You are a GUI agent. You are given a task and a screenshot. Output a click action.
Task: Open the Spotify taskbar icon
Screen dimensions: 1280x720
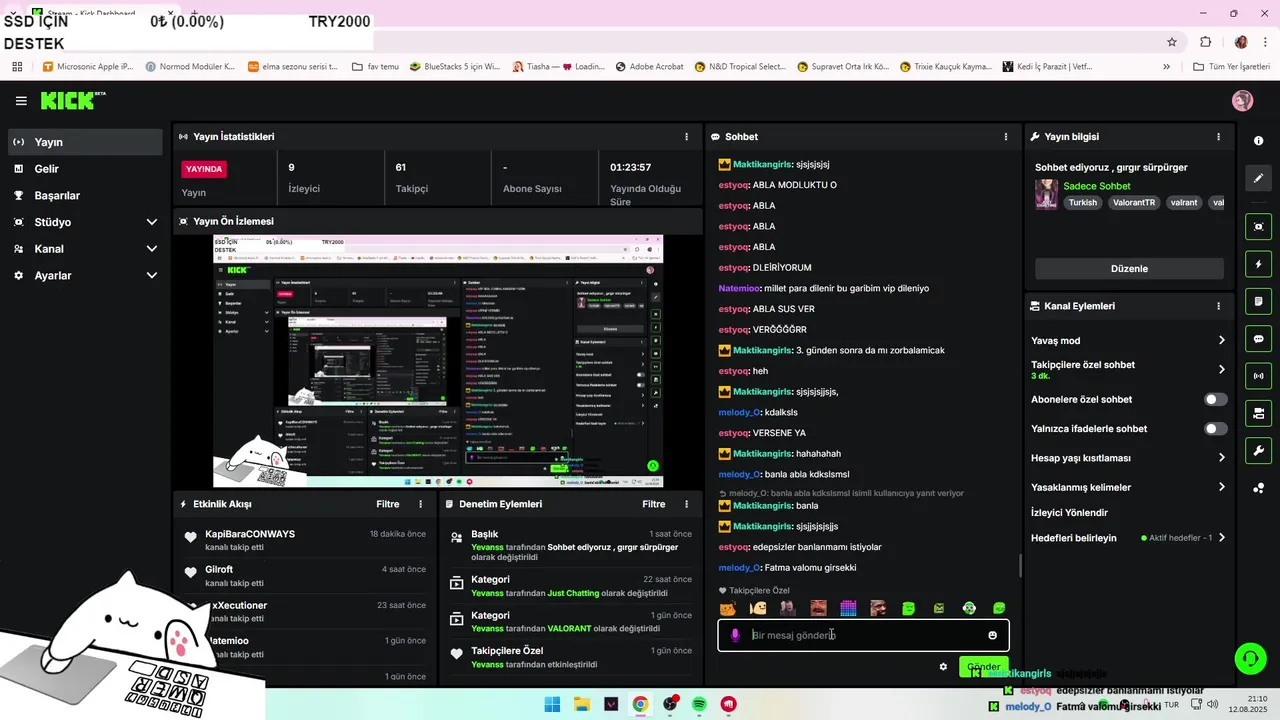[x=699, y=704]
